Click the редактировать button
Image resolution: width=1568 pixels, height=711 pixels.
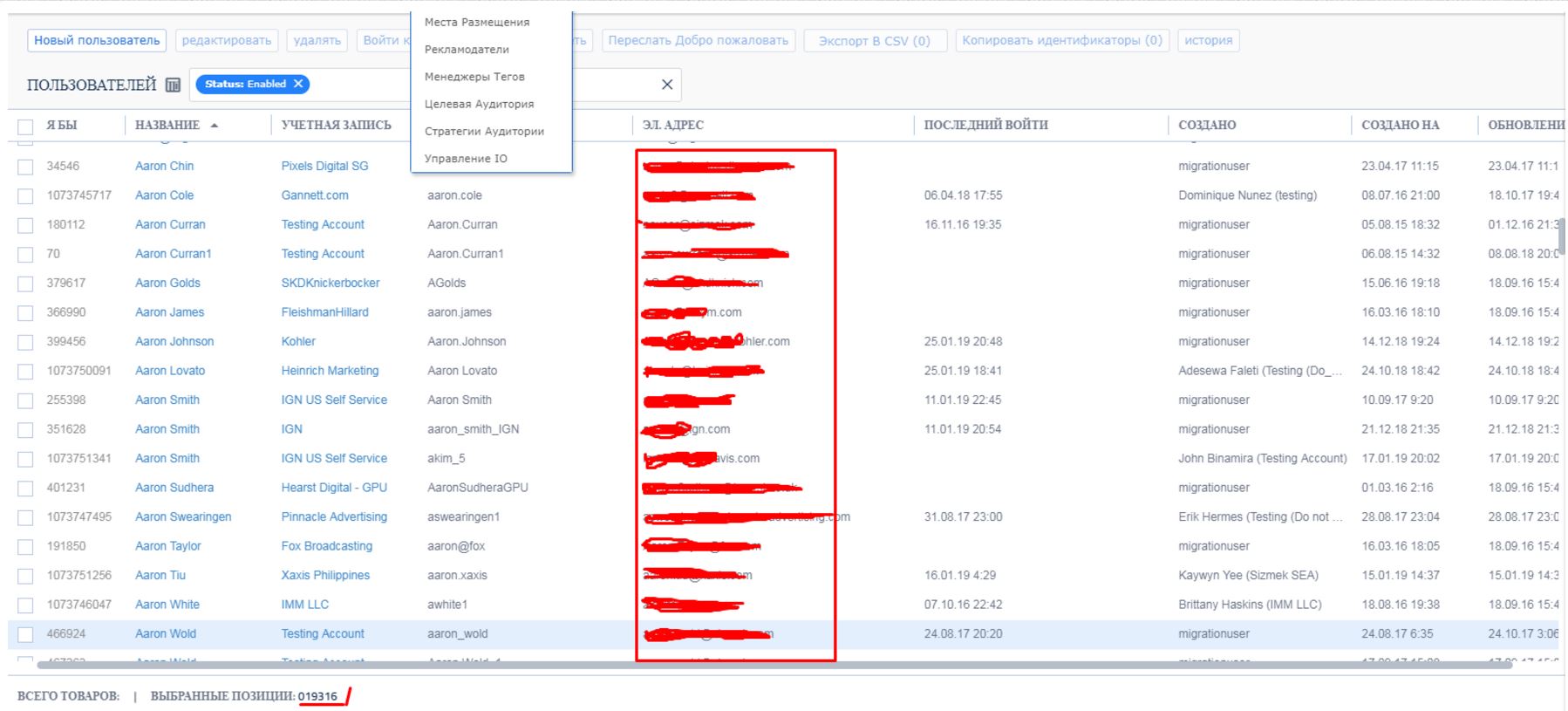227,40
